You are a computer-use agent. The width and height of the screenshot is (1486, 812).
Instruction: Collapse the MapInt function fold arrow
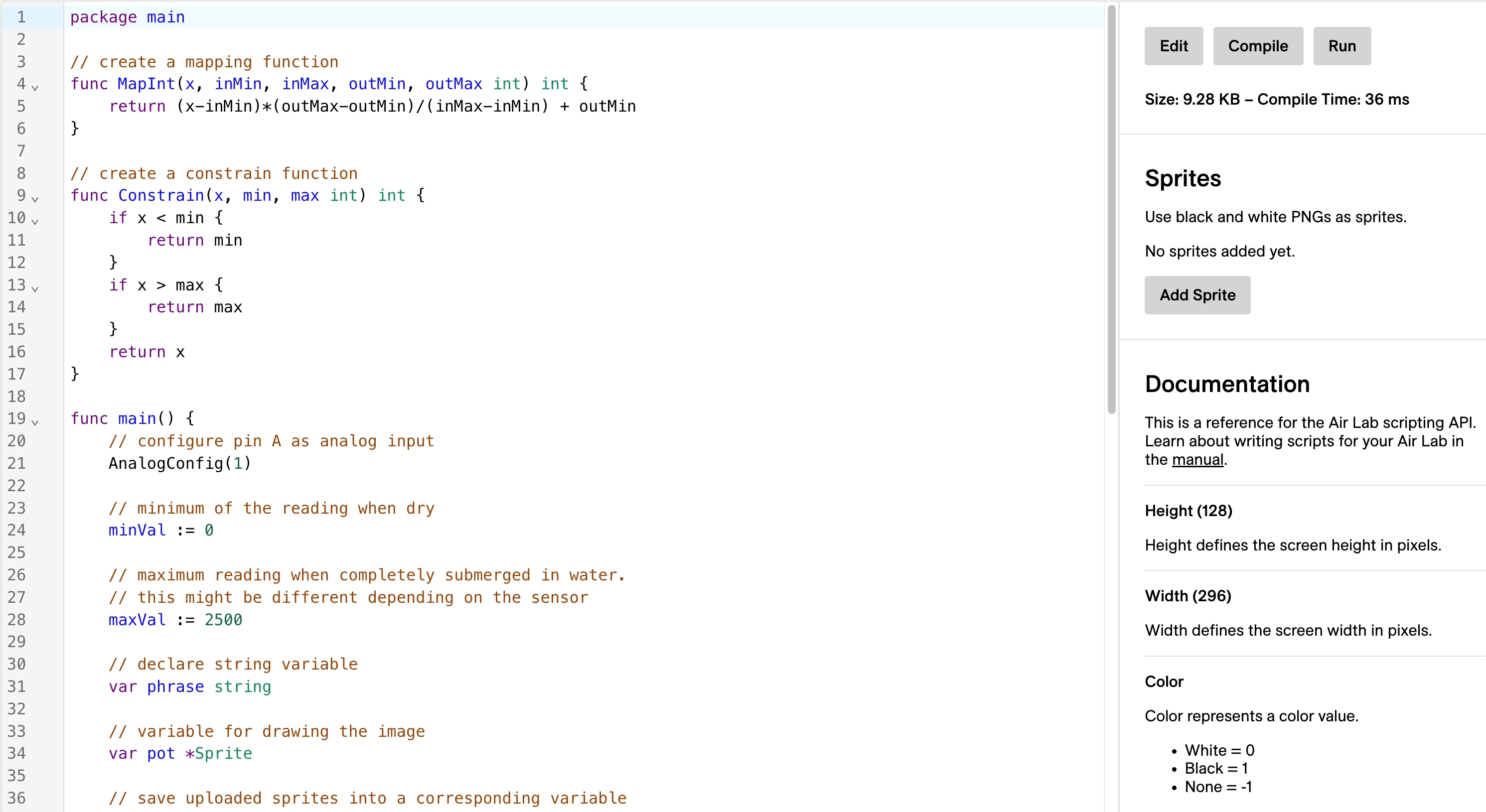[x=35, y=88]
